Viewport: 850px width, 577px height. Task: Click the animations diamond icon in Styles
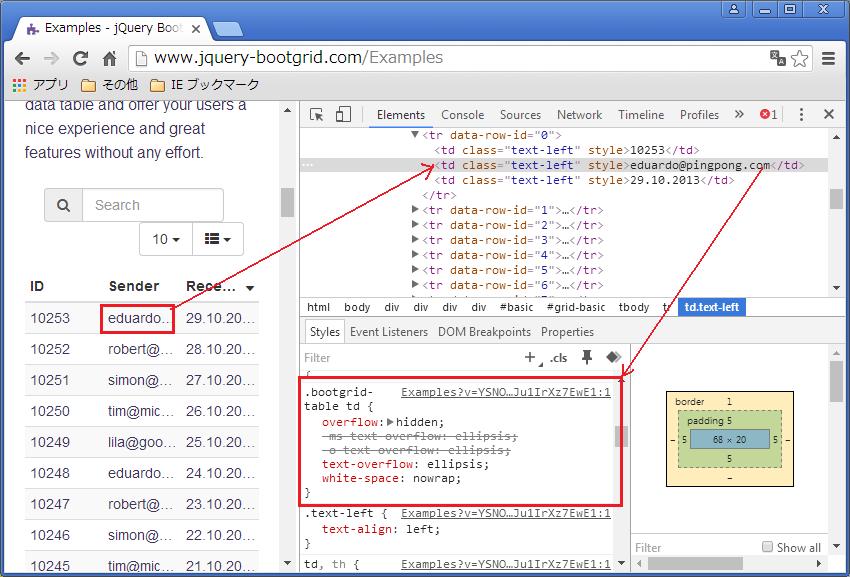[x=614, y=357]
